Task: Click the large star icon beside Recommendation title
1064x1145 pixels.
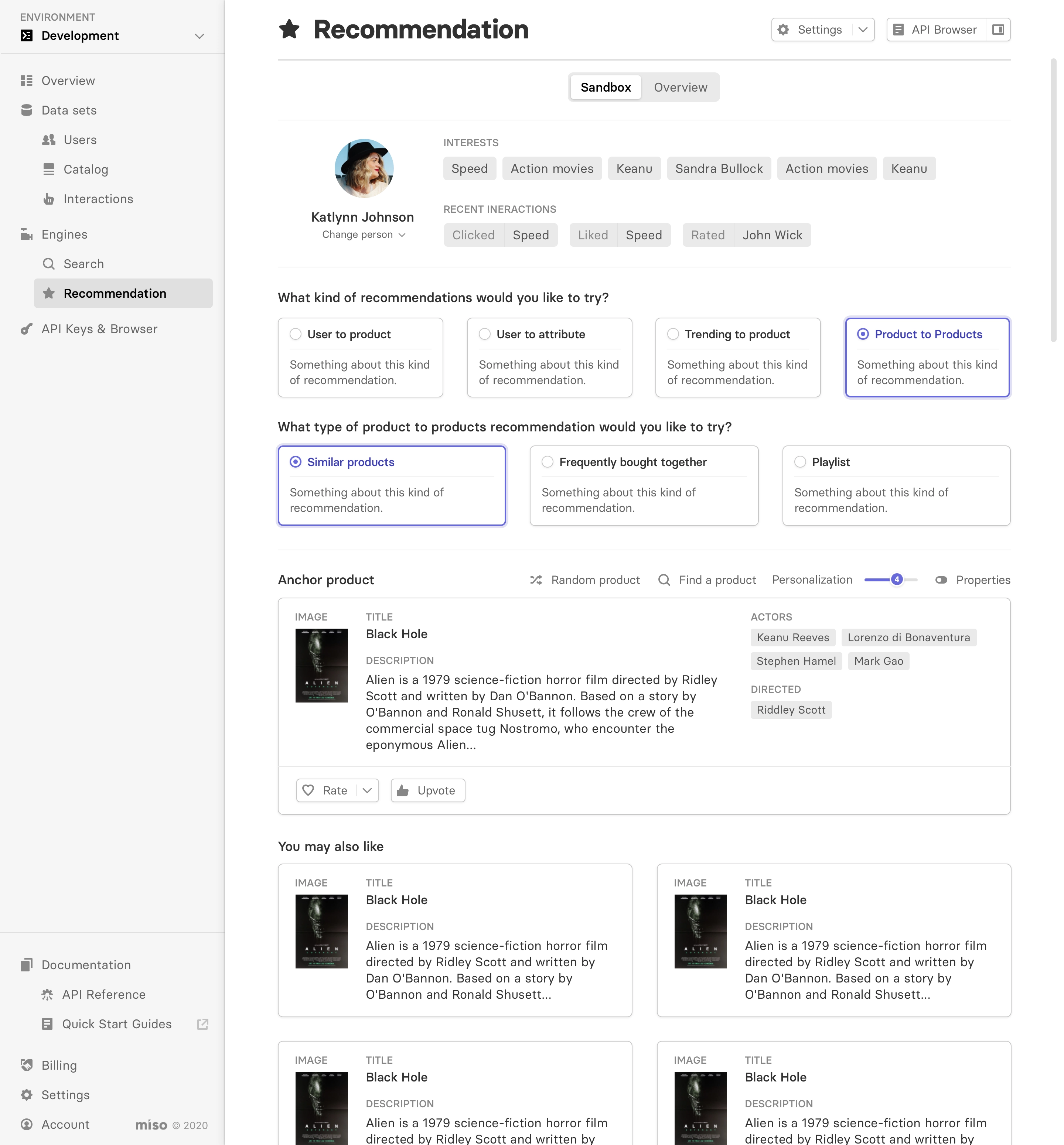Action: 289,29
